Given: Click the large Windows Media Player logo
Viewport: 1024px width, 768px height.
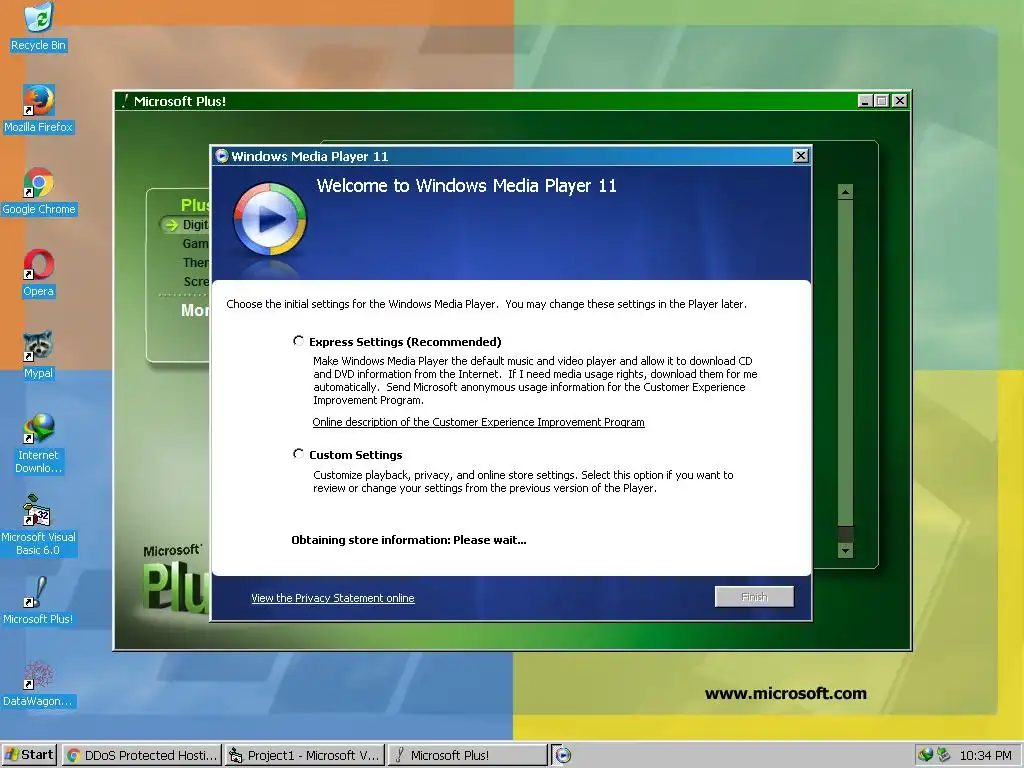Looking at the screenshot, I should [x=270, y=219].
